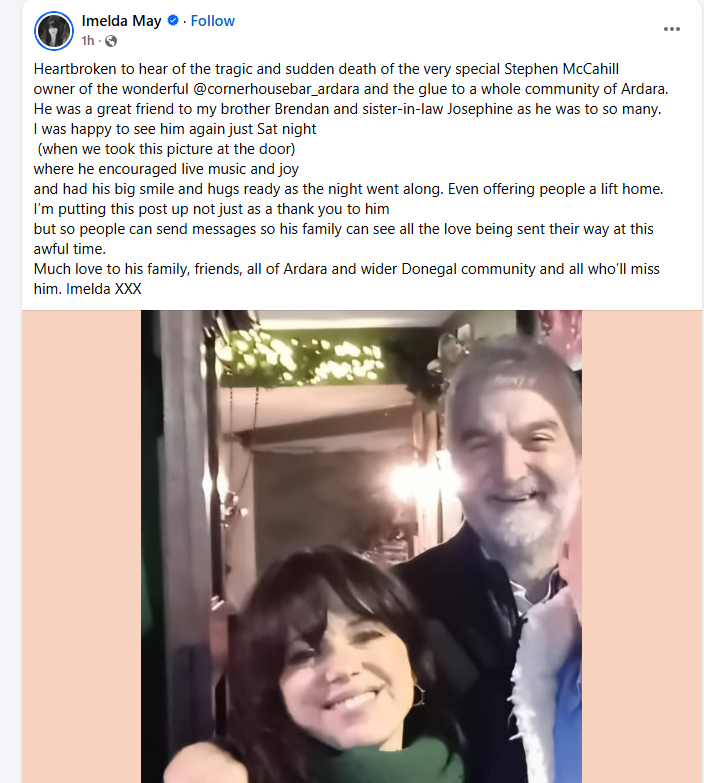The width and height of the screenshot is (704, 783).
Task: Click the 1h post timestamp
Action: point(87,41)
